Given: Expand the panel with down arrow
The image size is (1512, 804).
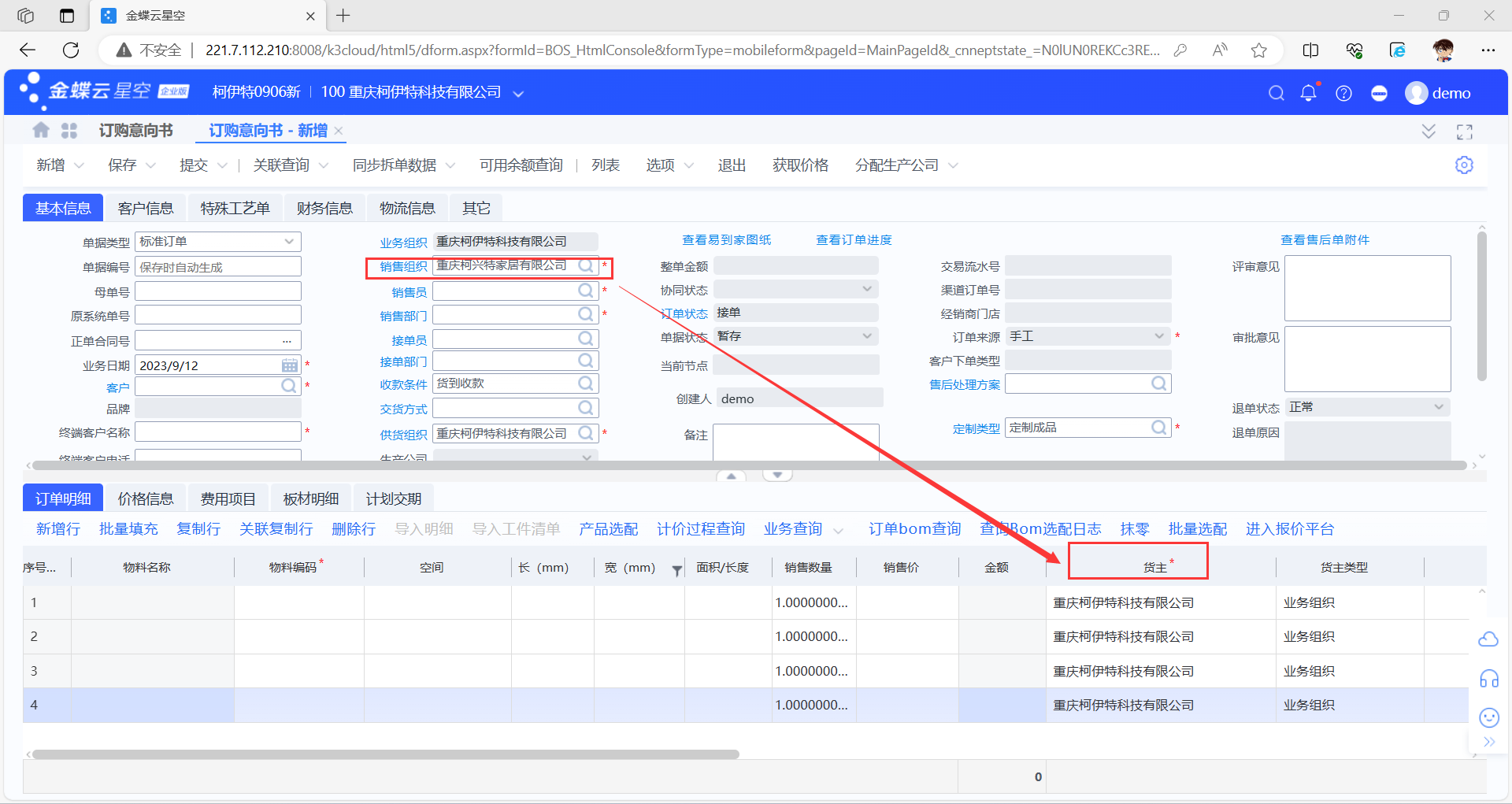Looking at the screenshot, I should [777, 476].
